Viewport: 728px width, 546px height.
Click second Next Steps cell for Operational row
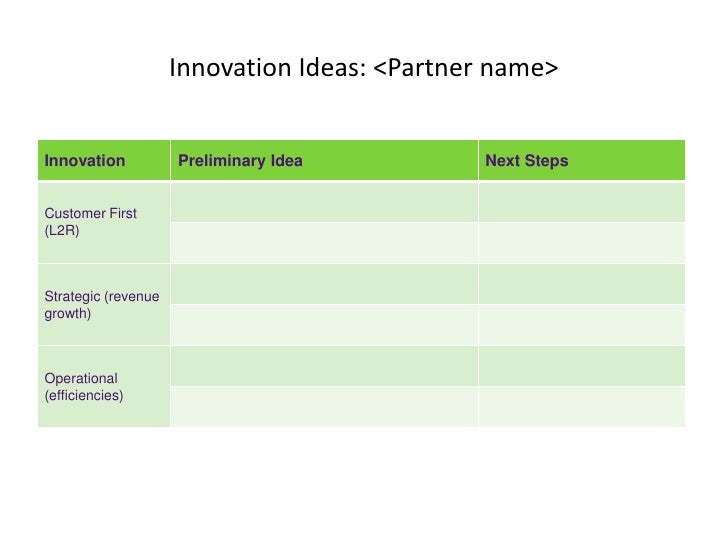582,407
